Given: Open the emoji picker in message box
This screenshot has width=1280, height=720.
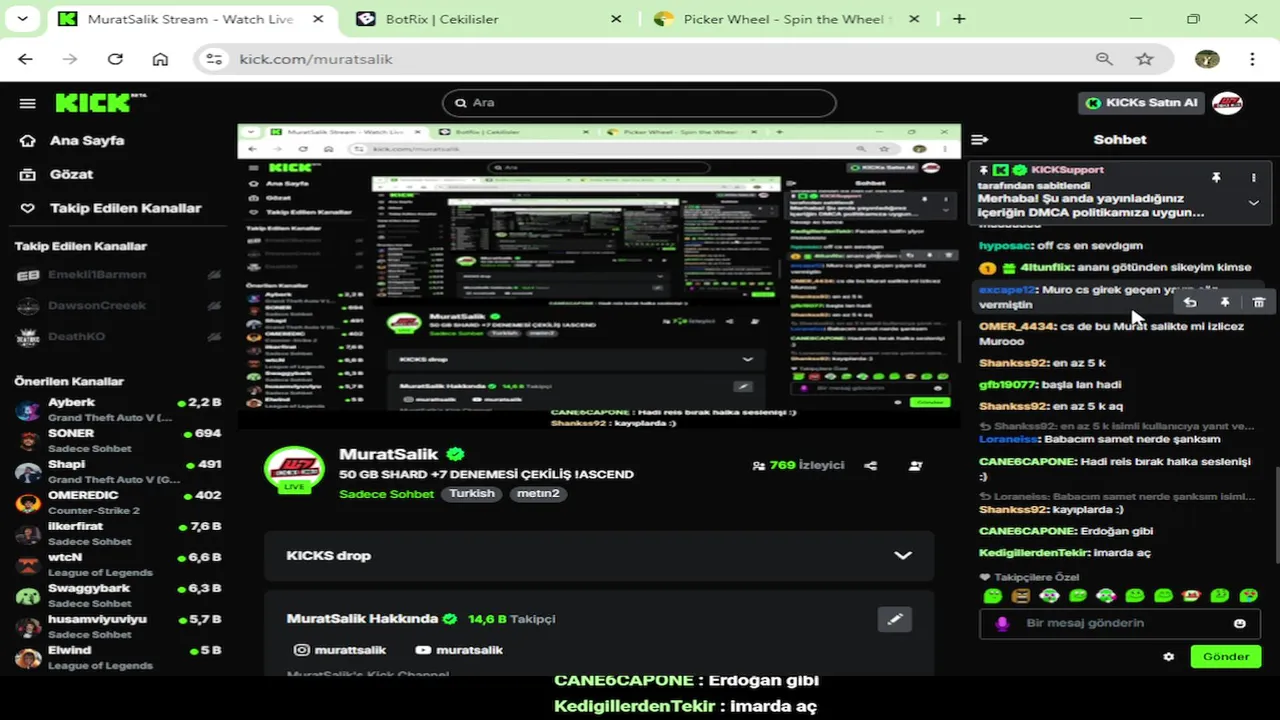Looking at the screenshot, I should point(1240,623).
